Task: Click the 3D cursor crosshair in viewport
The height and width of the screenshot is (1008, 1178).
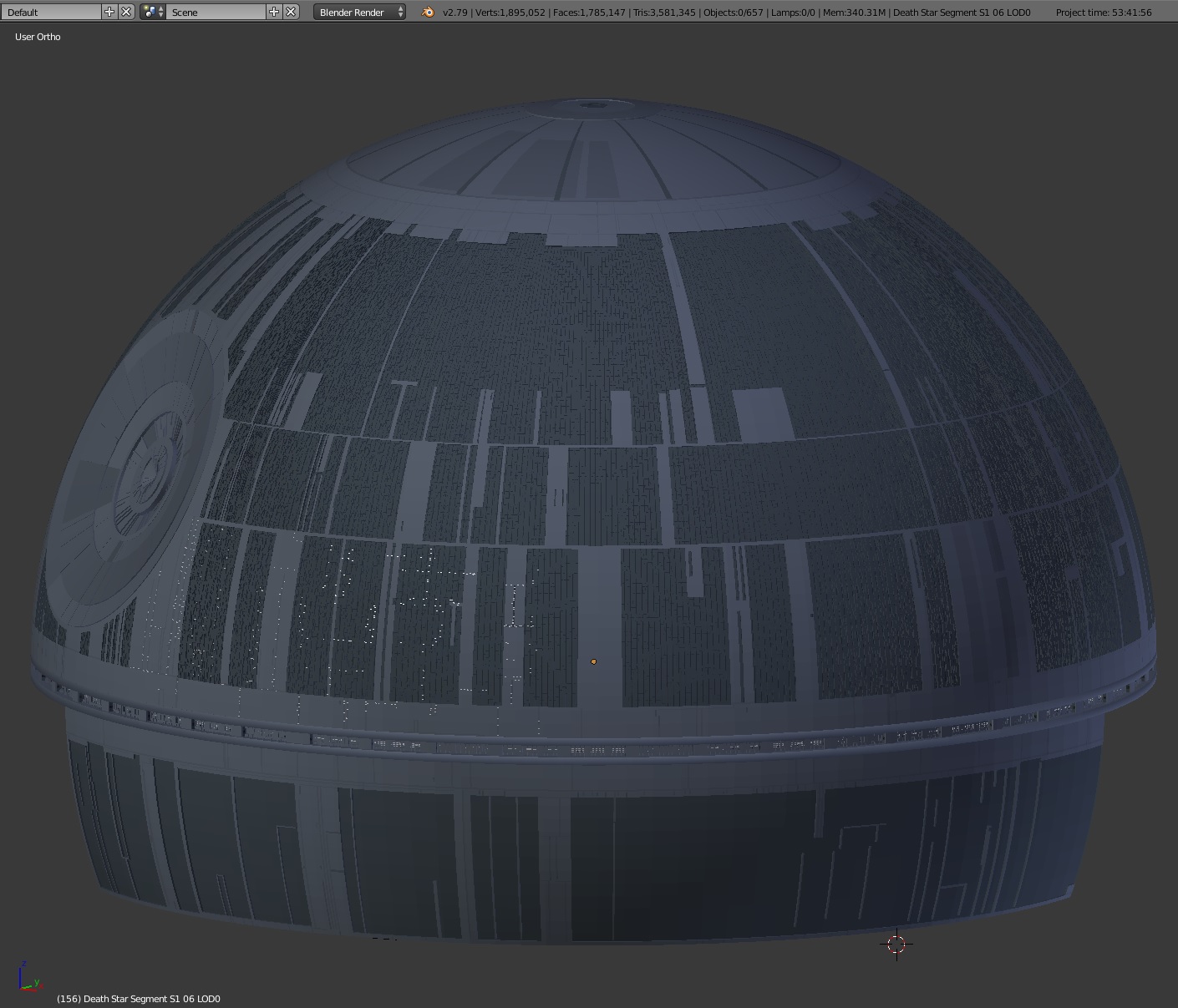Action: click(896, 945)
